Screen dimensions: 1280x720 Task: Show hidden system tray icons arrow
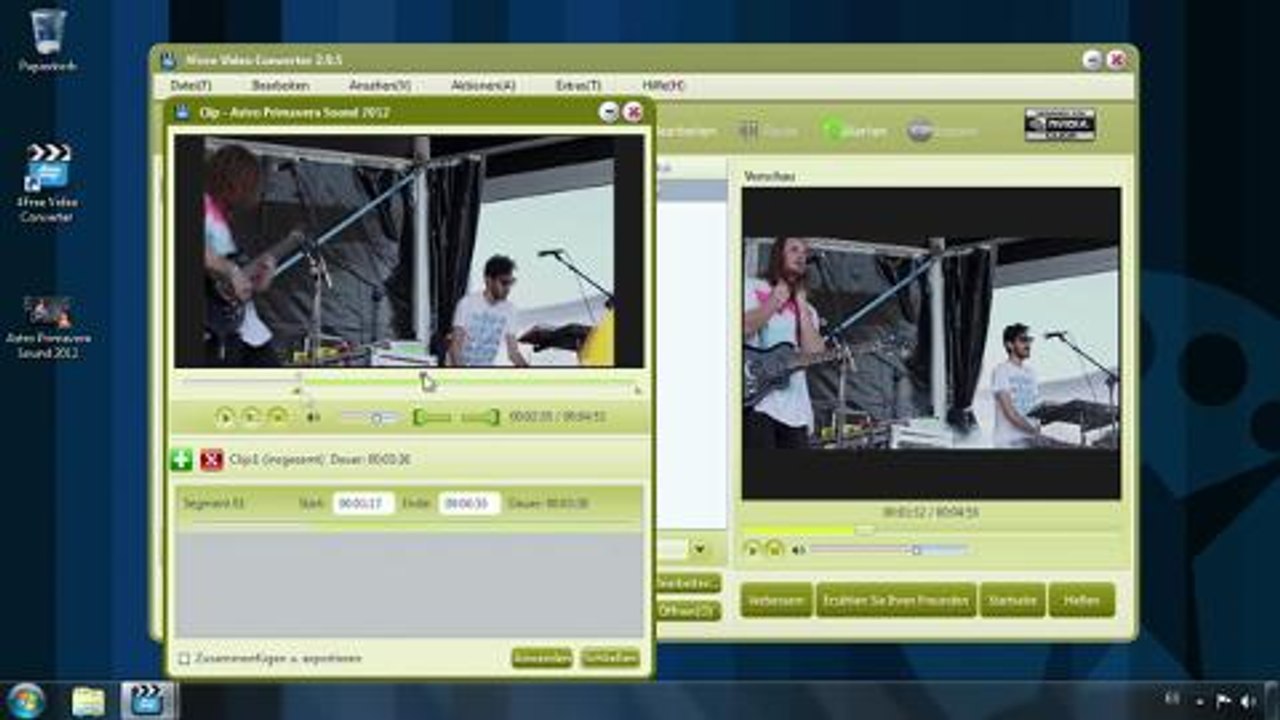coord(1199,701)
